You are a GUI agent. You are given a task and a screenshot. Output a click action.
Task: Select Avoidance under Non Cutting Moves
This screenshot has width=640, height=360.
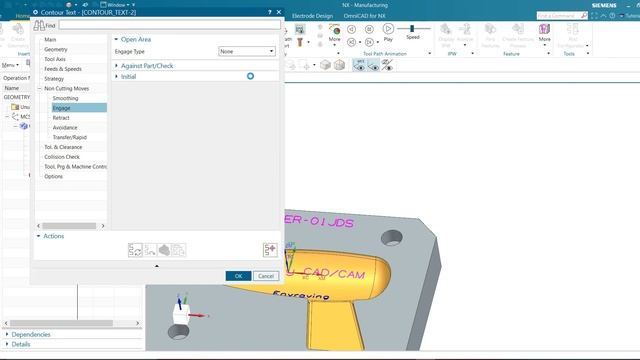(64, 127)
